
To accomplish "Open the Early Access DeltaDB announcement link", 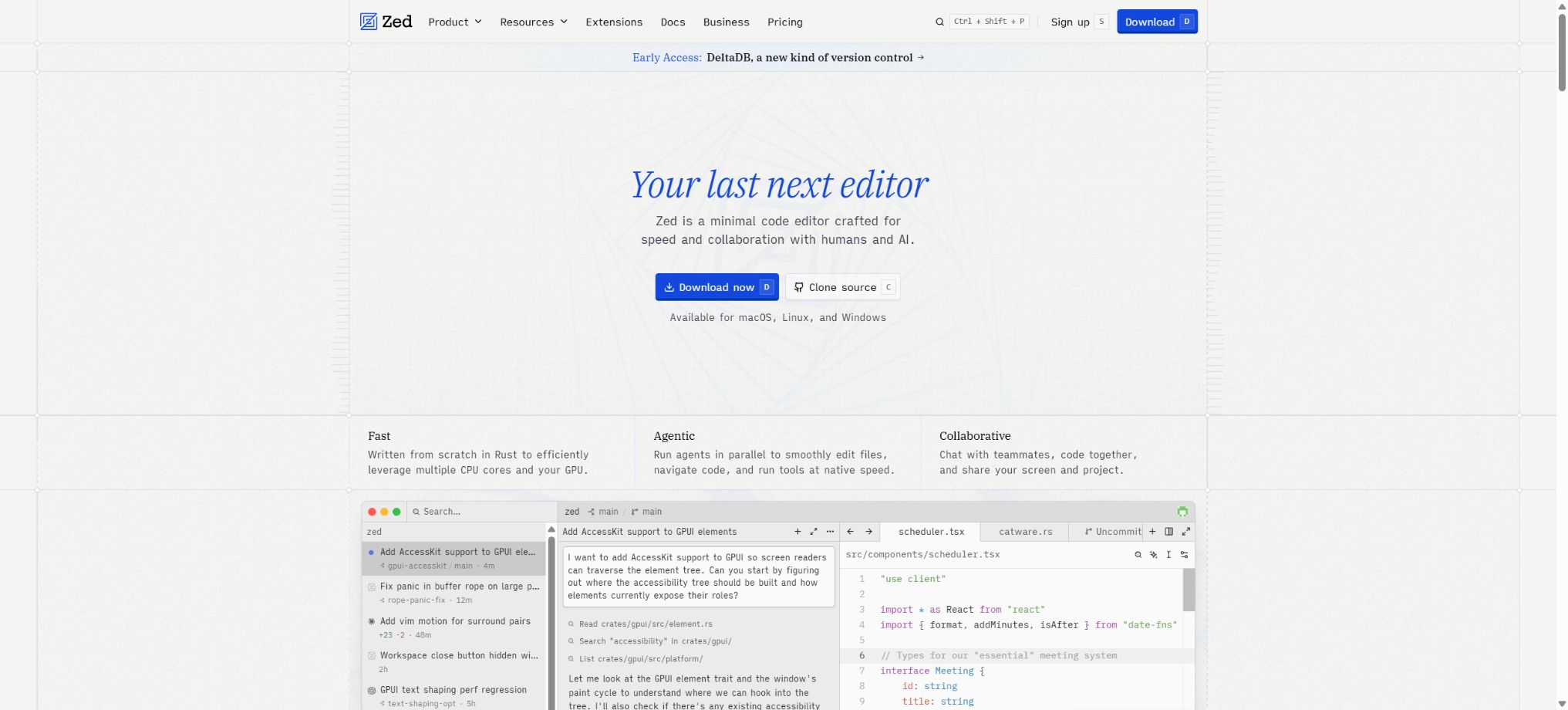I will [x=778, y=57].
